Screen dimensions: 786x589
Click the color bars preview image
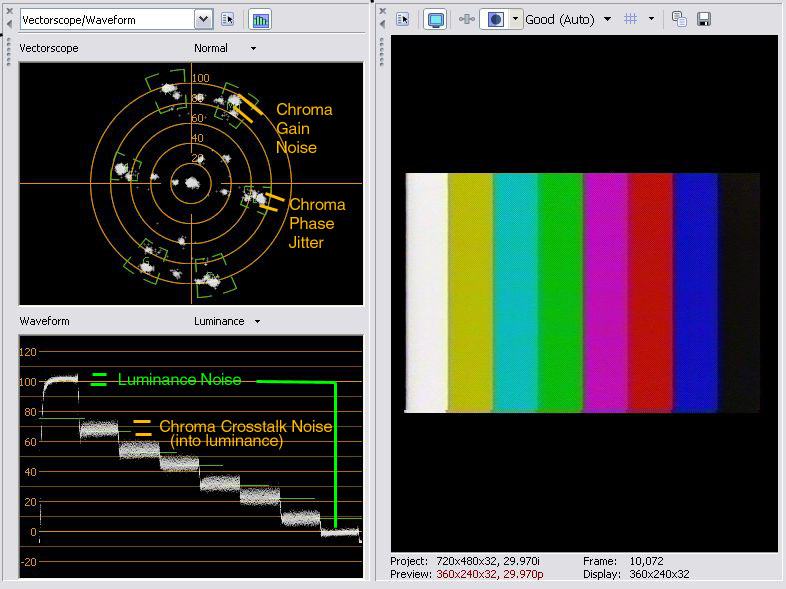click(582, 292)
